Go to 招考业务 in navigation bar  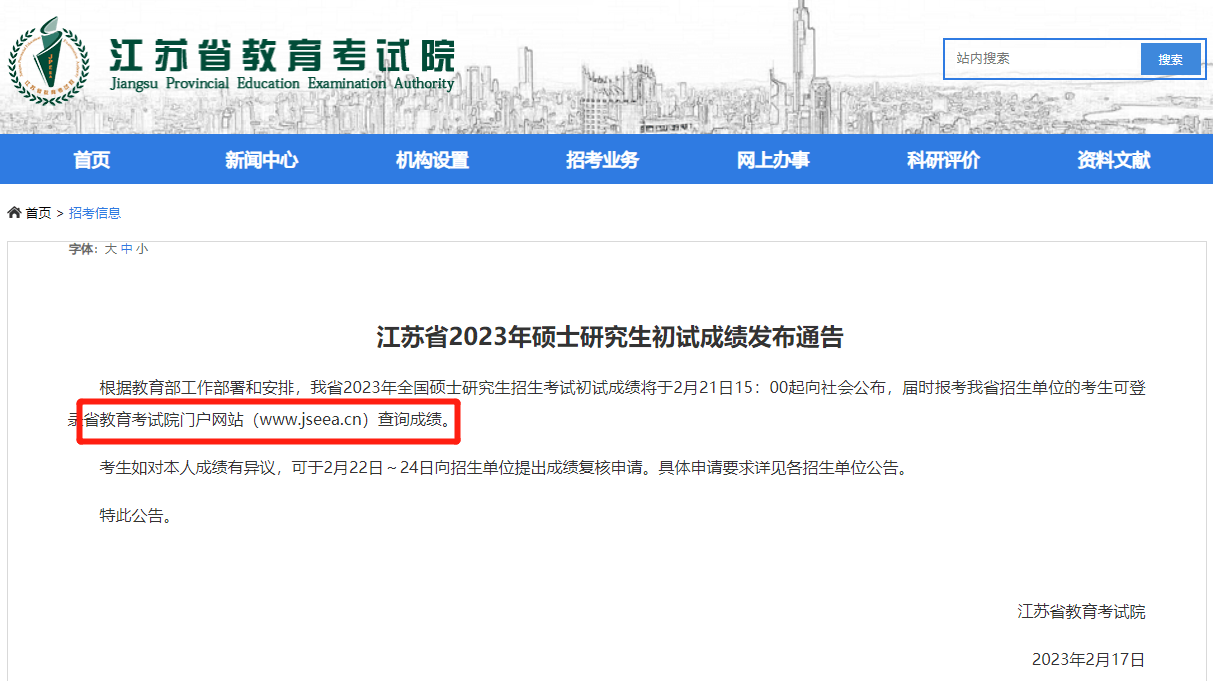click(x=602, y=160)
